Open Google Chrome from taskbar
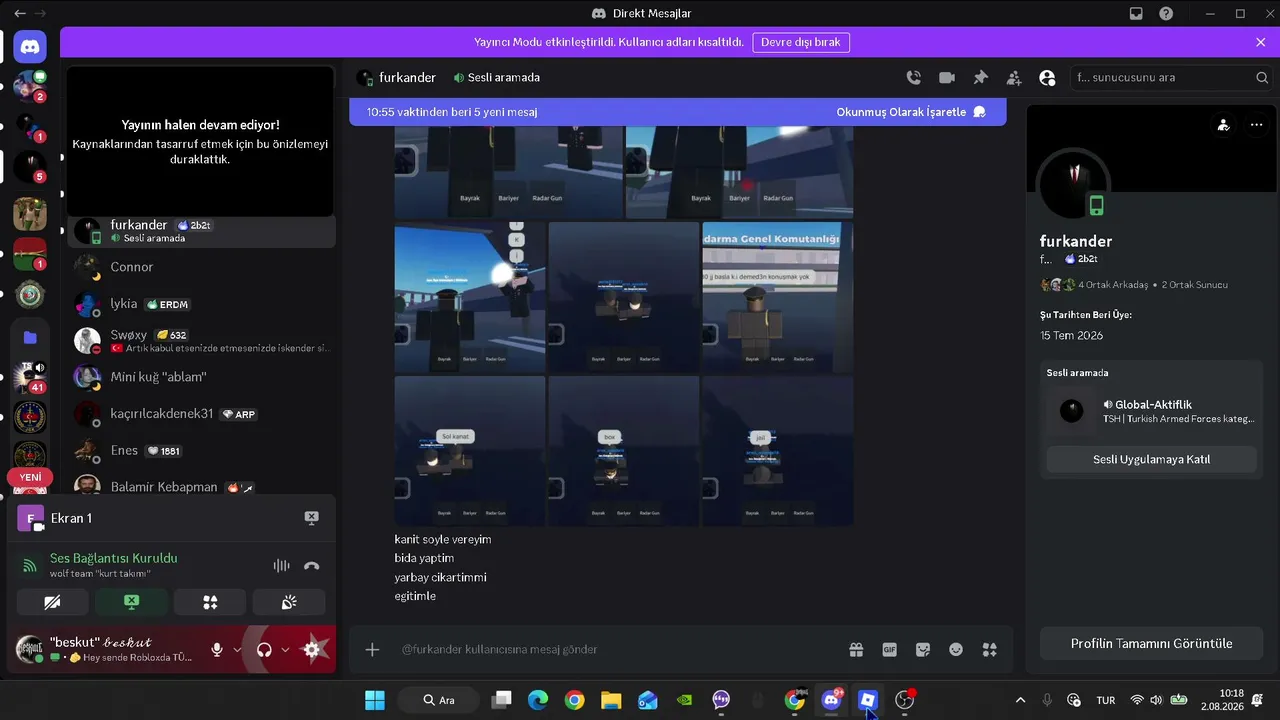This screenshot has height=720, width=1280. pos(574,700)
